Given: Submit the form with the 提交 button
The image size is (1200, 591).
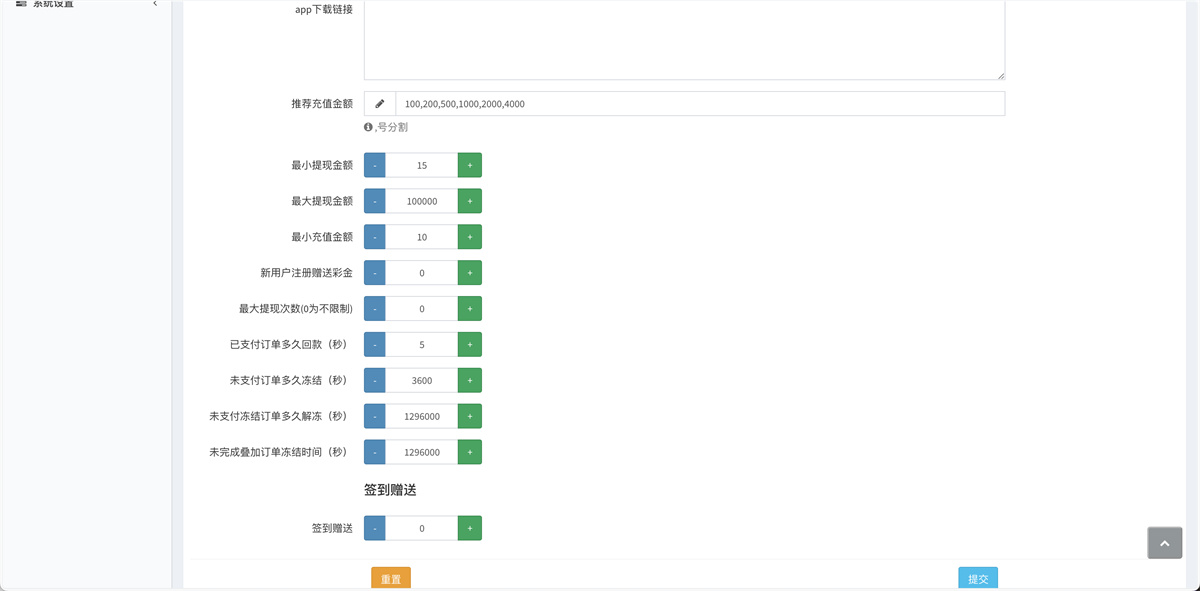Looking at the screenshot, I should click(977, 577).
